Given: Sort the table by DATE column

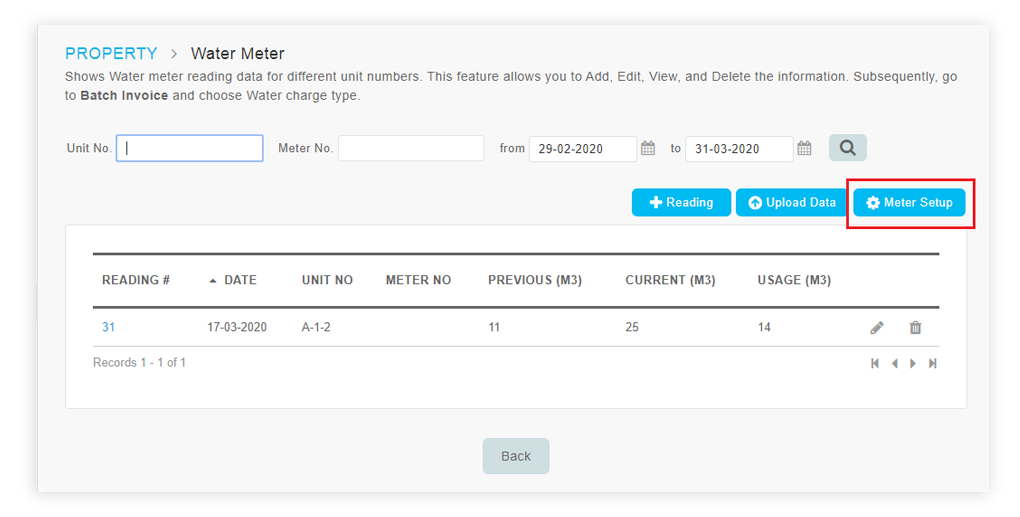Looking at the screenshot, I should [233, 280].
